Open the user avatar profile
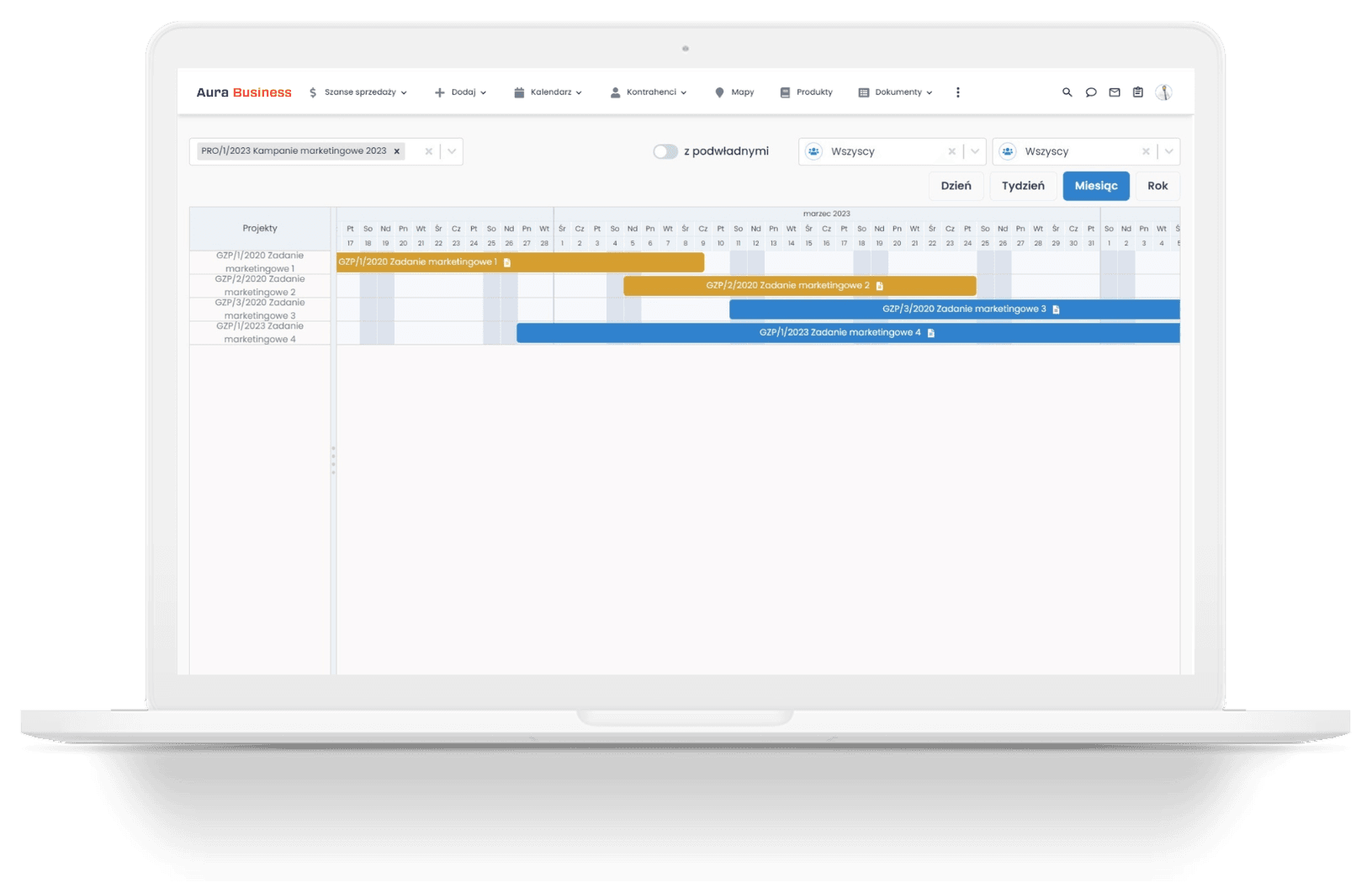The width and height of the screenshot is (1372, 882). [x=1163, y=92]
